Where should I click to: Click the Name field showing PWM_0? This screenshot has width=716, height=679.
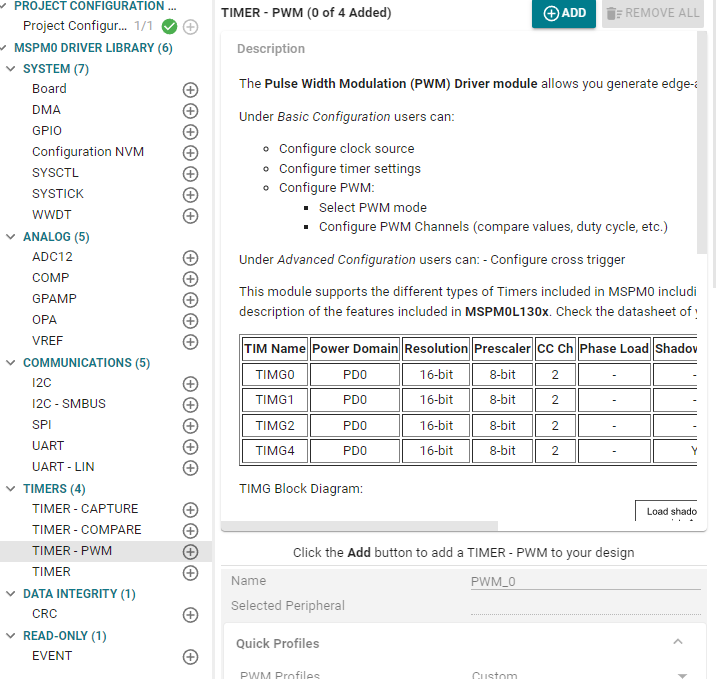[585, 581]
